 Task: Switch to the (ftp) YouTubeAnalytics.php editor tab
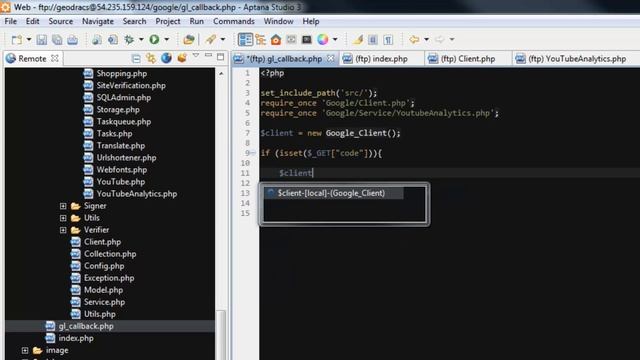577,59
